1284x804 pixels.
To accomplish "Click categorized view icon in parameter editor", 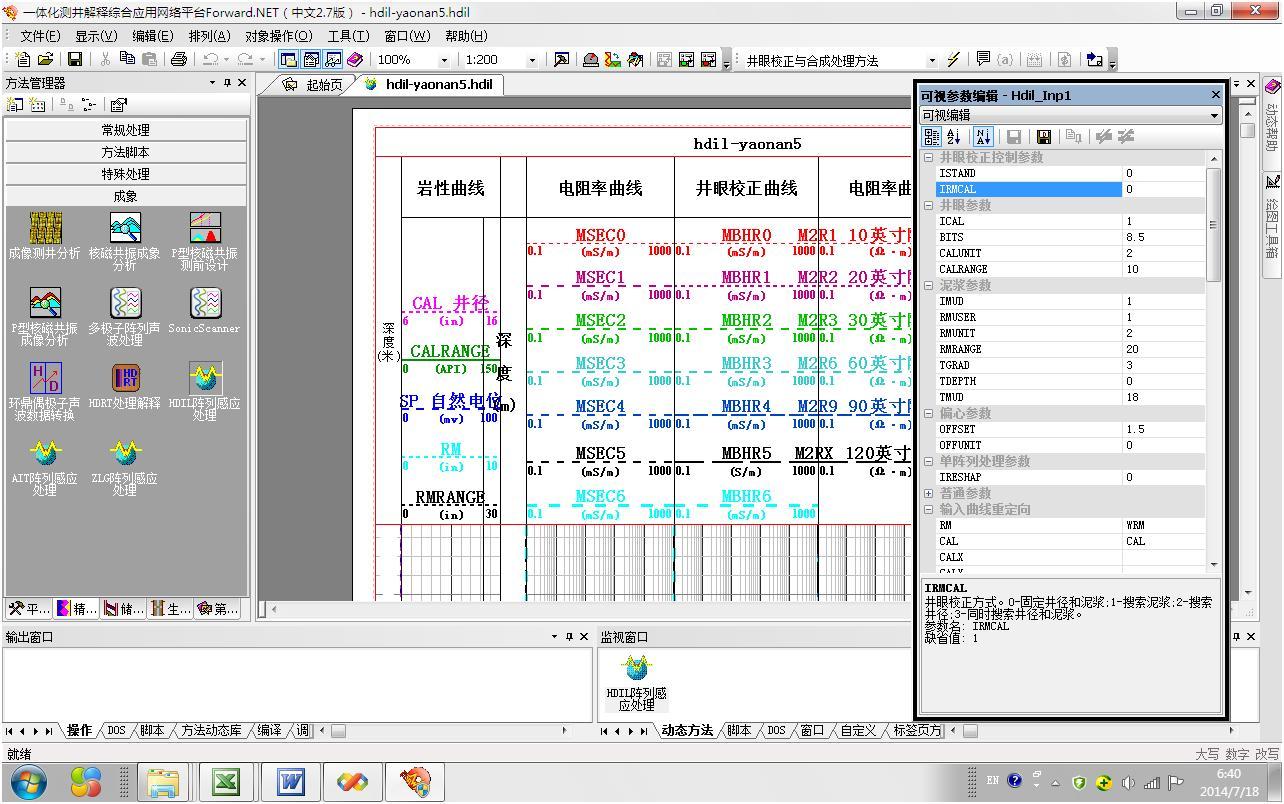I will pos(931,137).
